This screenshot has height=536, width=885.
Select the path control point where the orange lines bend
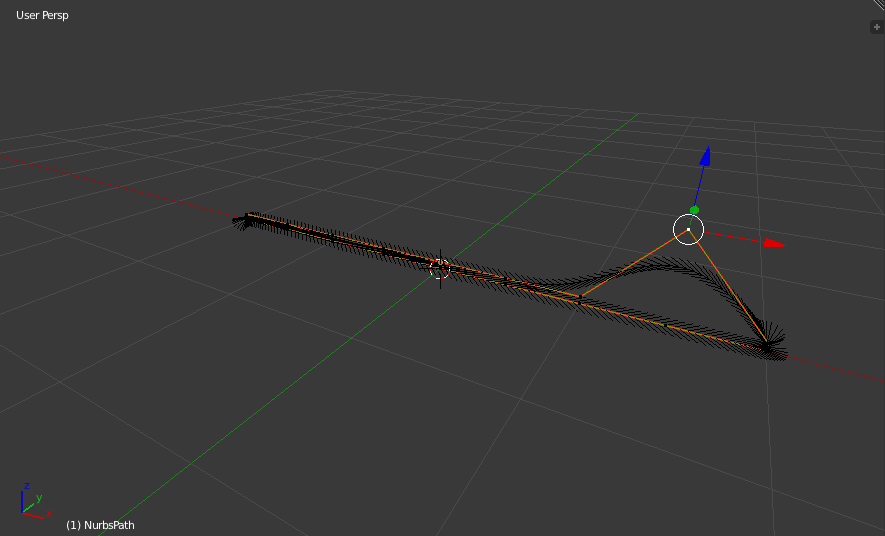click(580, 296)
